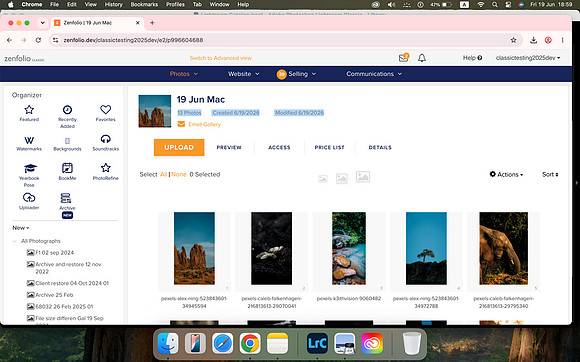This screenshot has height=362, width=580.
Task: Select Archive and restore 12 nov 2022 gallery
Action: [68, 268]
